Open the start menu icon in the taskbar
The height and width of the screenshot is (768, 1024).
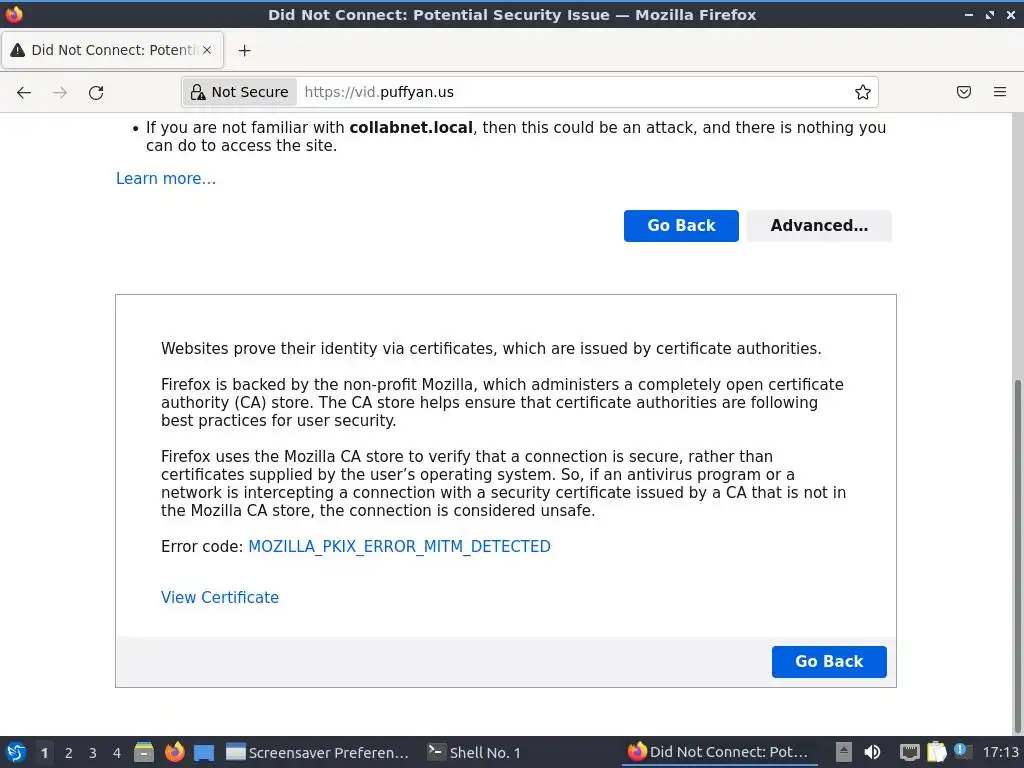16,752
